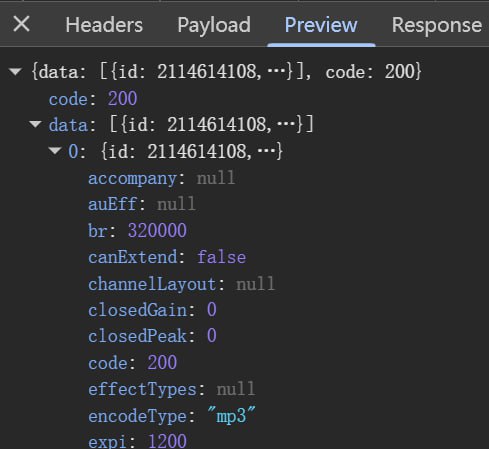The height and width of the screenshot is (449, 489).
Task: Click the channelLayout property
Action: [182, 284]
